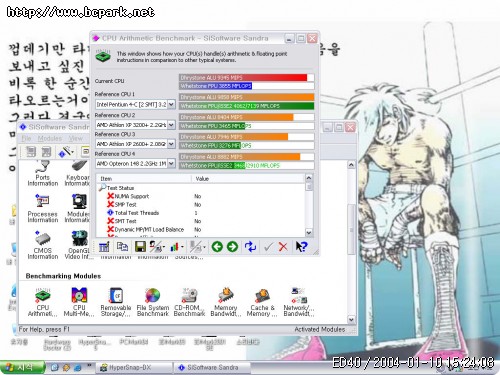Open CPU Multi-Media benchmark module icon
This screenshot has width=500, height=375.
click(x=79, y=303)
